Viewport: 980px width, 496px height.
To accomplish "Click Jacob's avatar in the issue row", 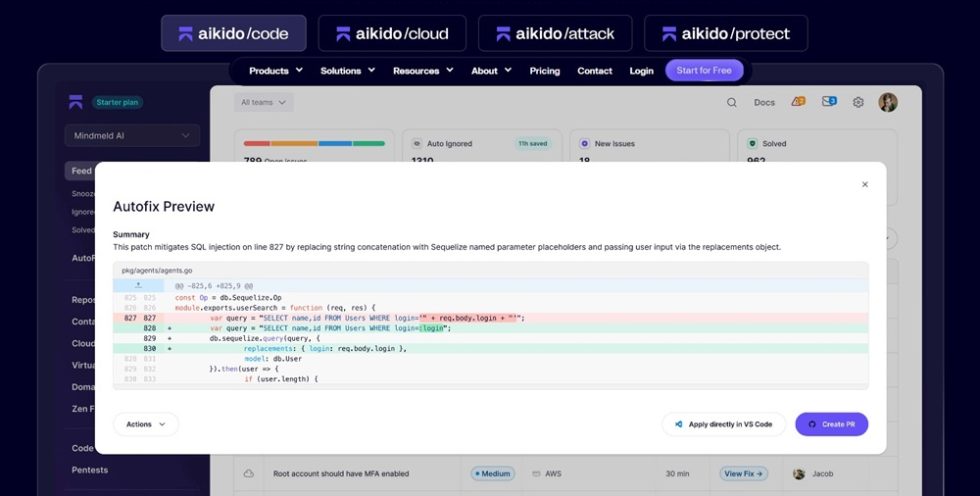I will click(x=799, y=474).
